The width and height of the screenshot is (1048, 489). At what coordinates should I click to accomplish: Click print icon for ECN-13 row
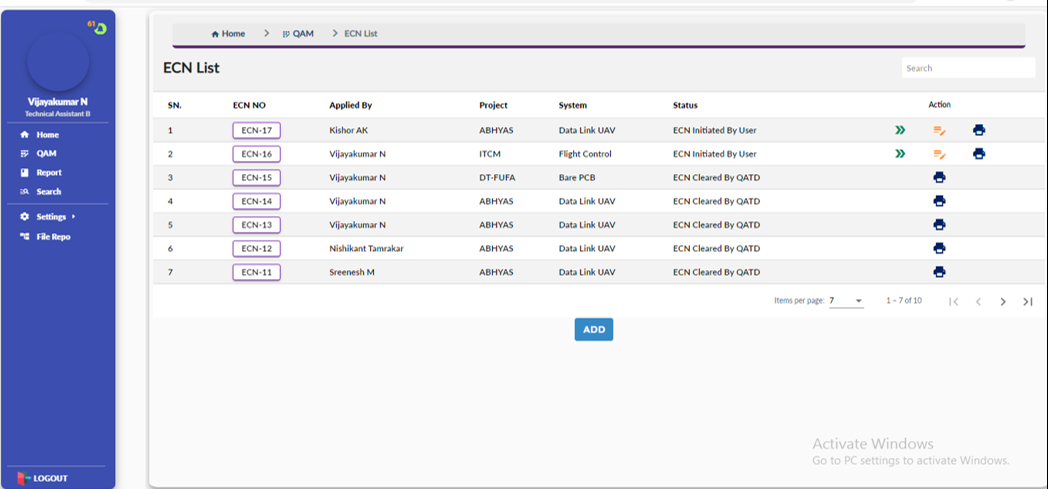(939, 225)
